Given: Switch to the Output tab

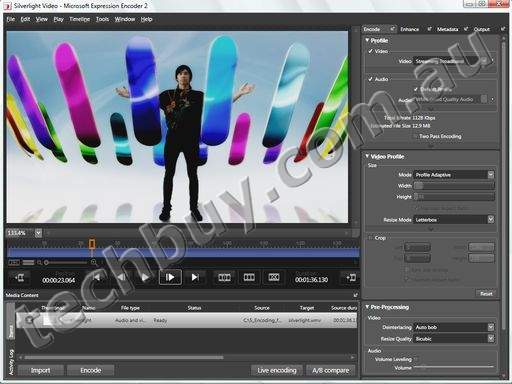Looking at the screenshot, I should coord(482,29).
